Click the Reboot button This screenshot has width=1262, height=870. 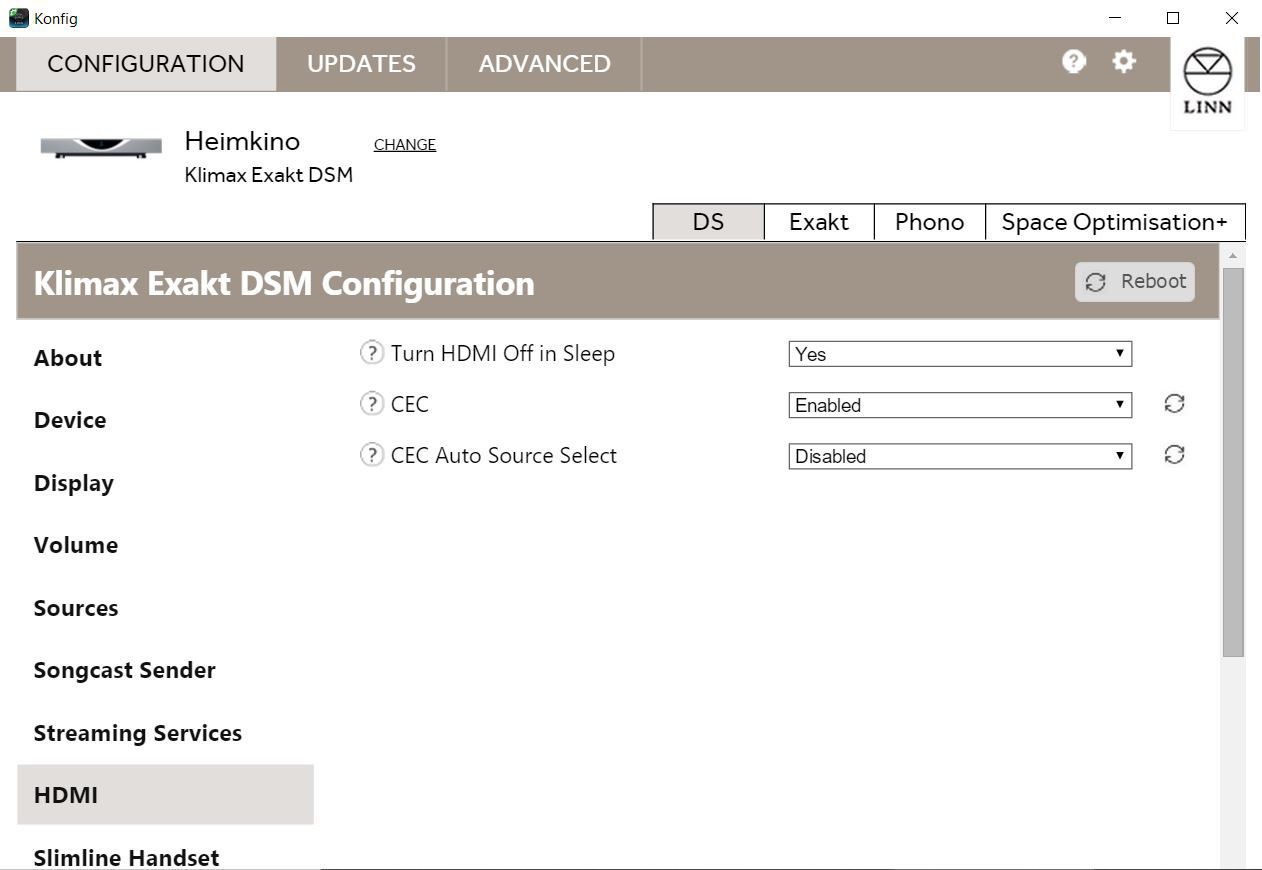click(1135, 281)
